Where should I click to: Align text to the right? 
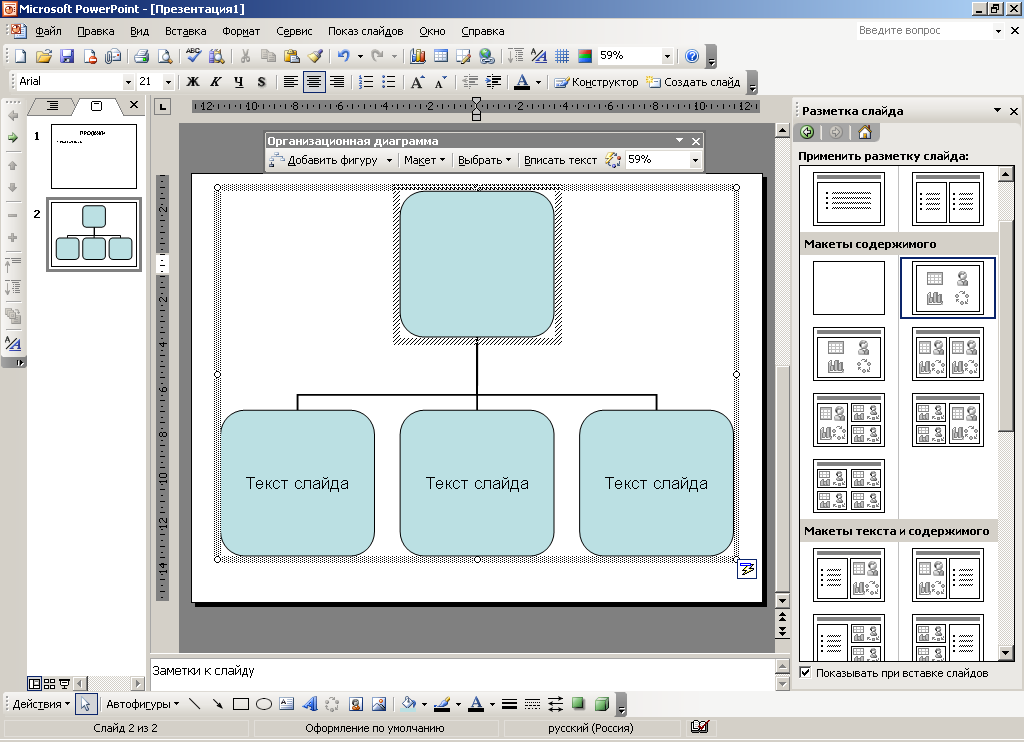337,82
